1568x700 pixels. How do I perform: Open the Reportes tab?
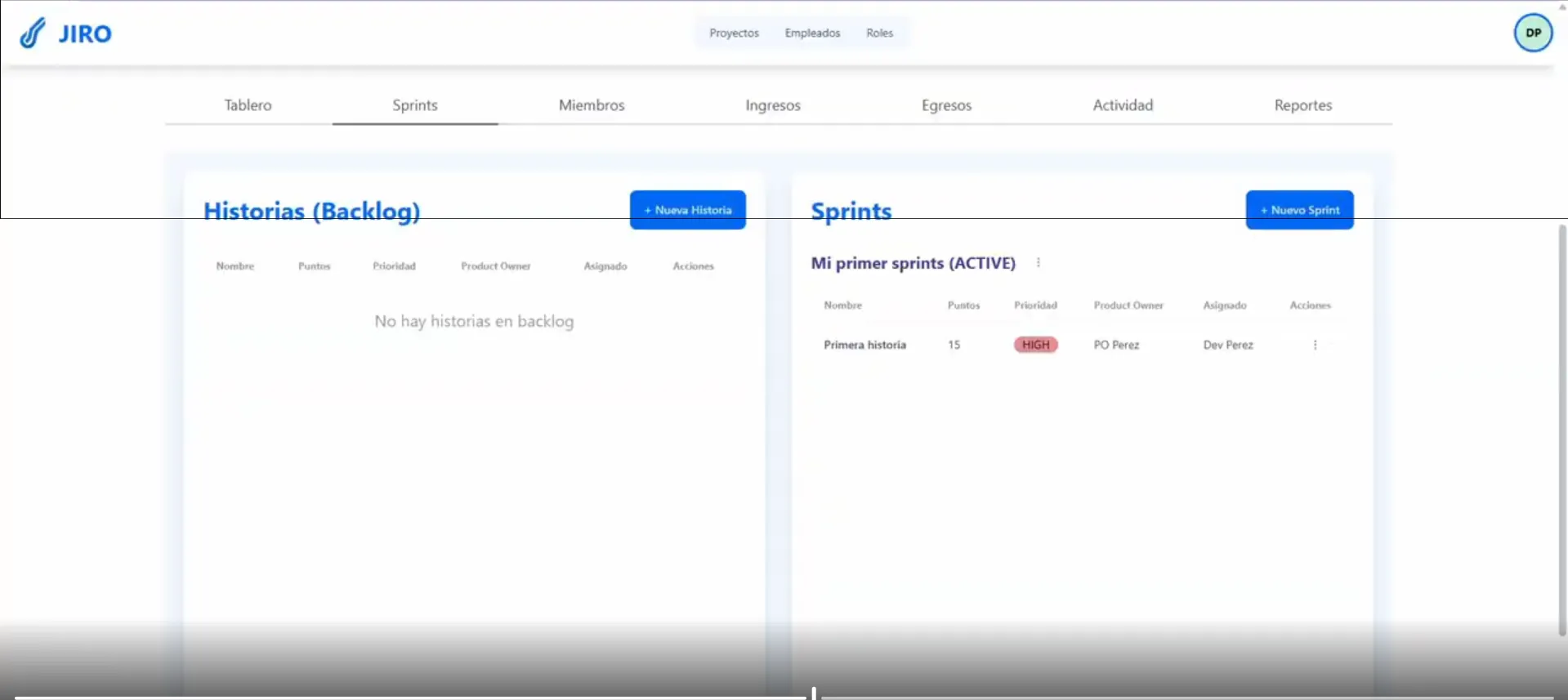1303,105
